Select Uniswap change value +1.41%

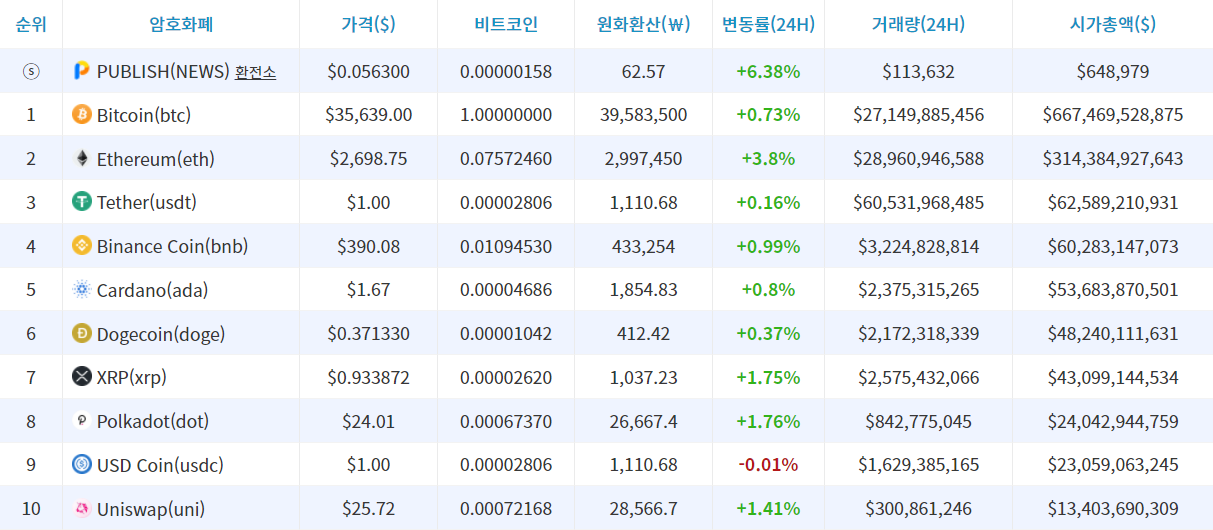pos(768,508)
